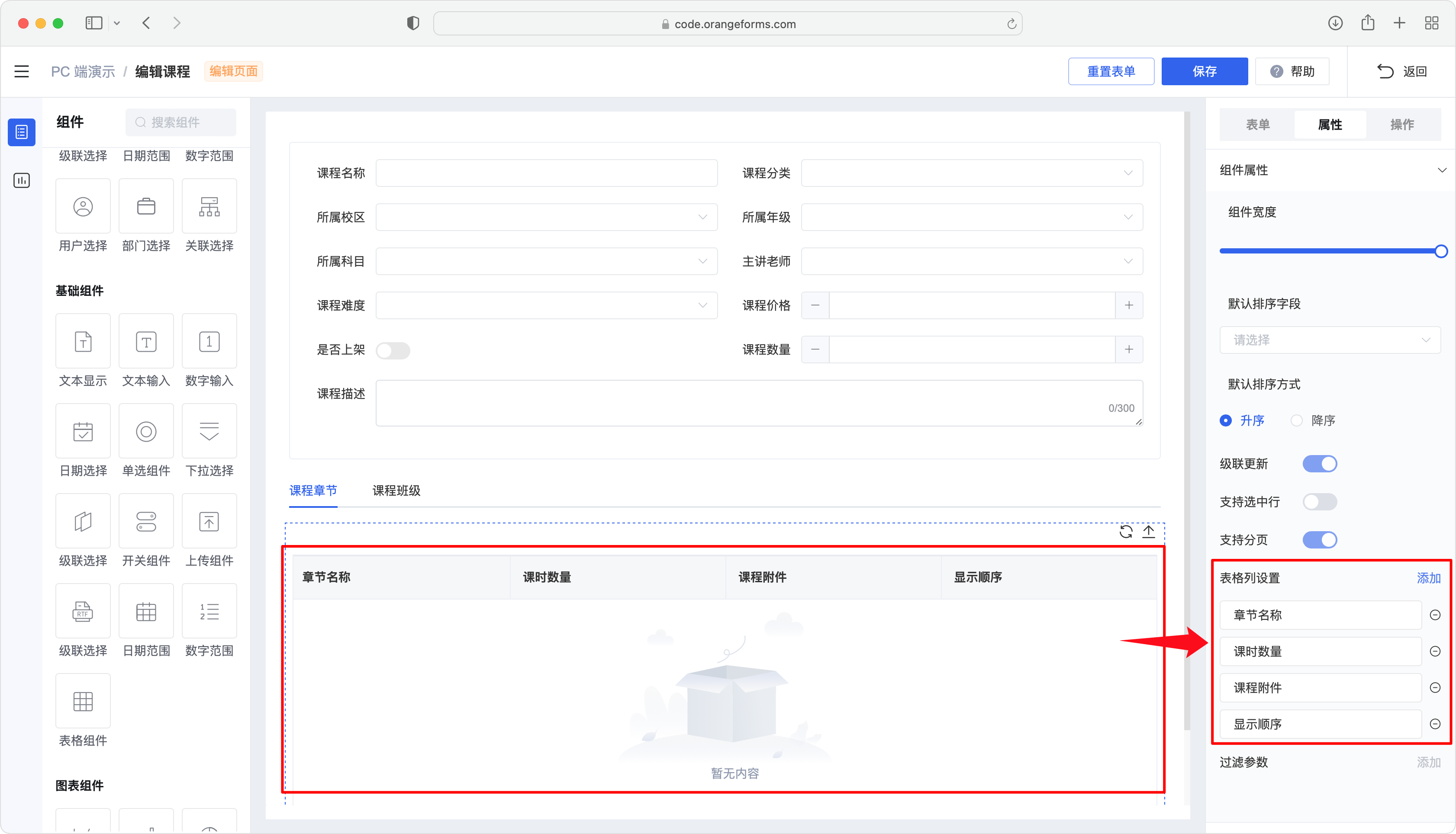
Task: Open the 所属年级 dropdown
Action: (x=972, y=217)
